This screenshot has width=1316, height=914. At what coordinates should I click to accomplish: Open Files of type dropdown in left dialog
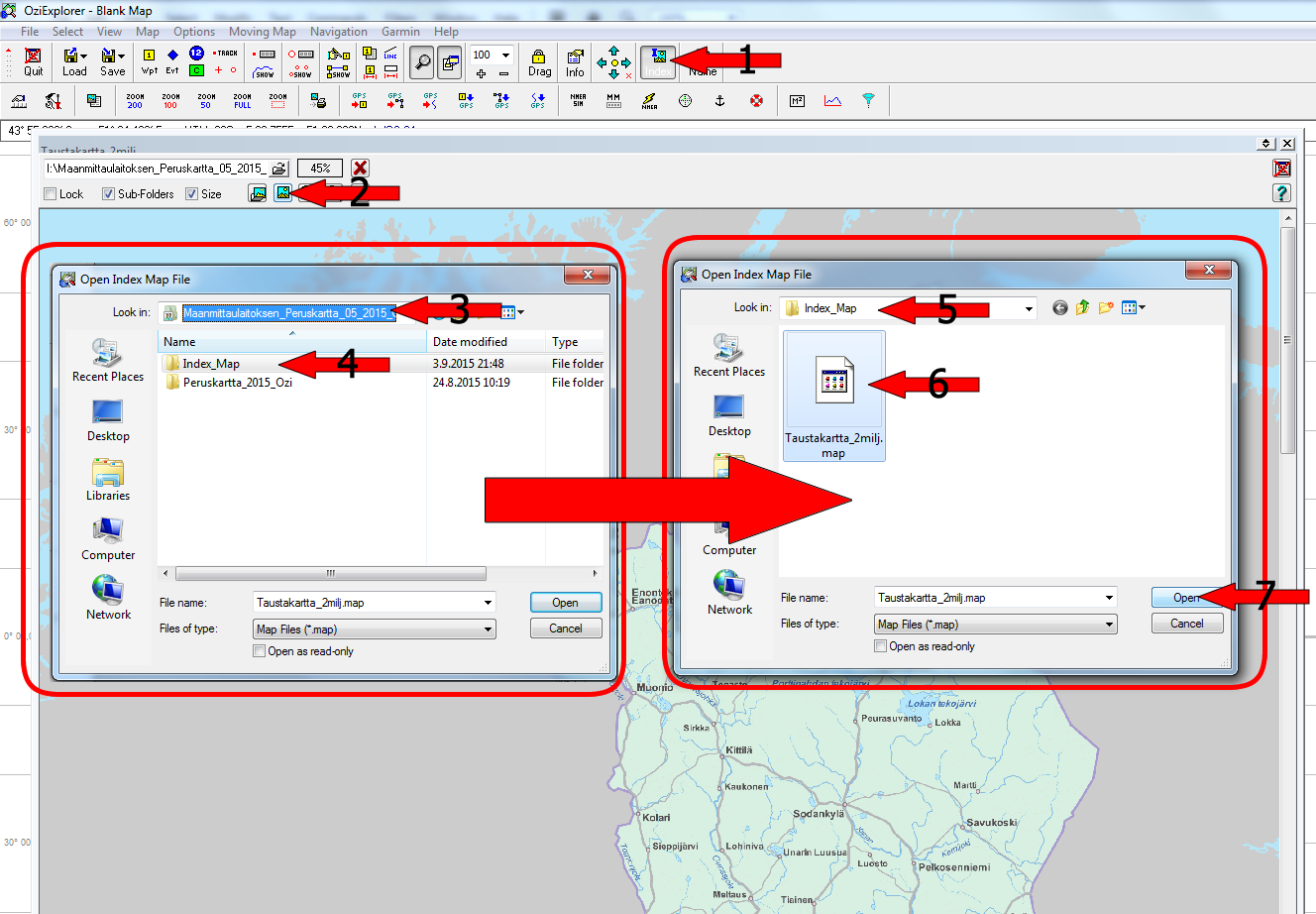488,629
